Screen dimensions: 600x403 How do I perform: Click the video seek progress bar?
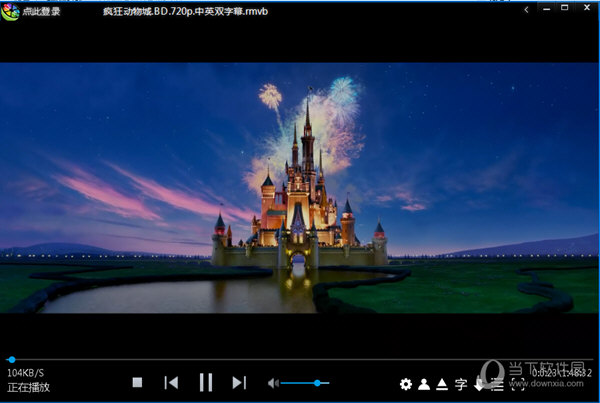click(x=300, y=359)
